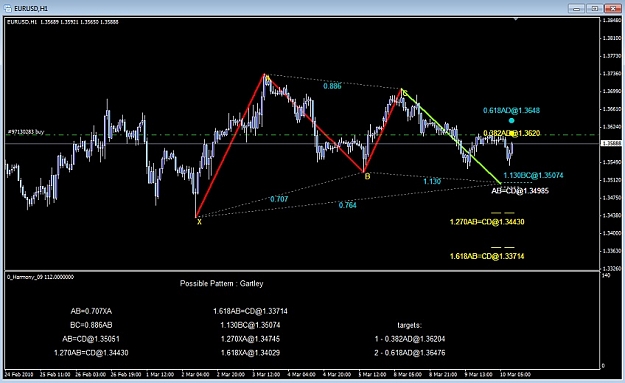This screenshot has height=383, width=625.
Task: Click the '2 Mar 20:00' time axis label
Action: [231, 375]
